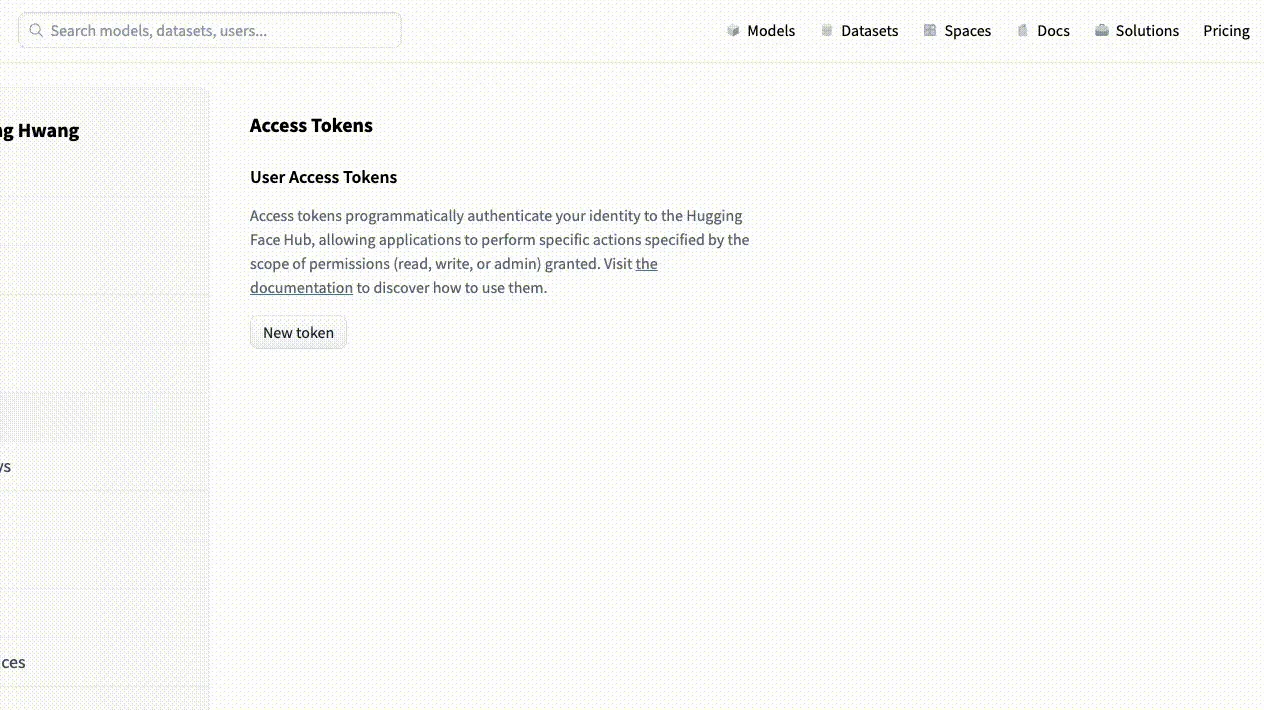
Task: Click the Models cube icon
Action: pyautogui.click(x=733, y=31)
